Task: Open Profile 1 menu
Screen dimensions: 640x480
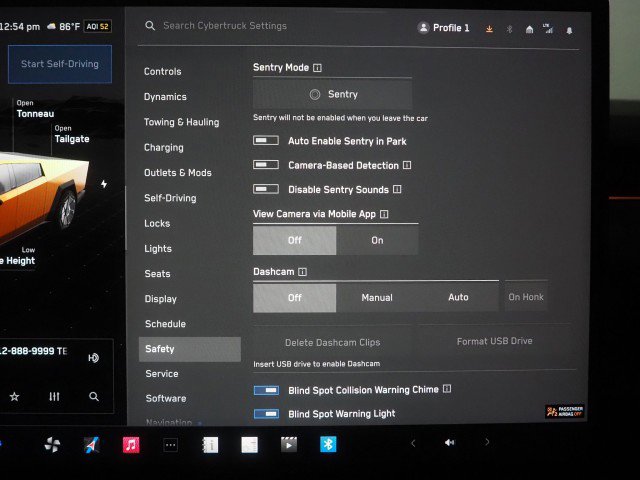Action: click(x=443, y=28)
